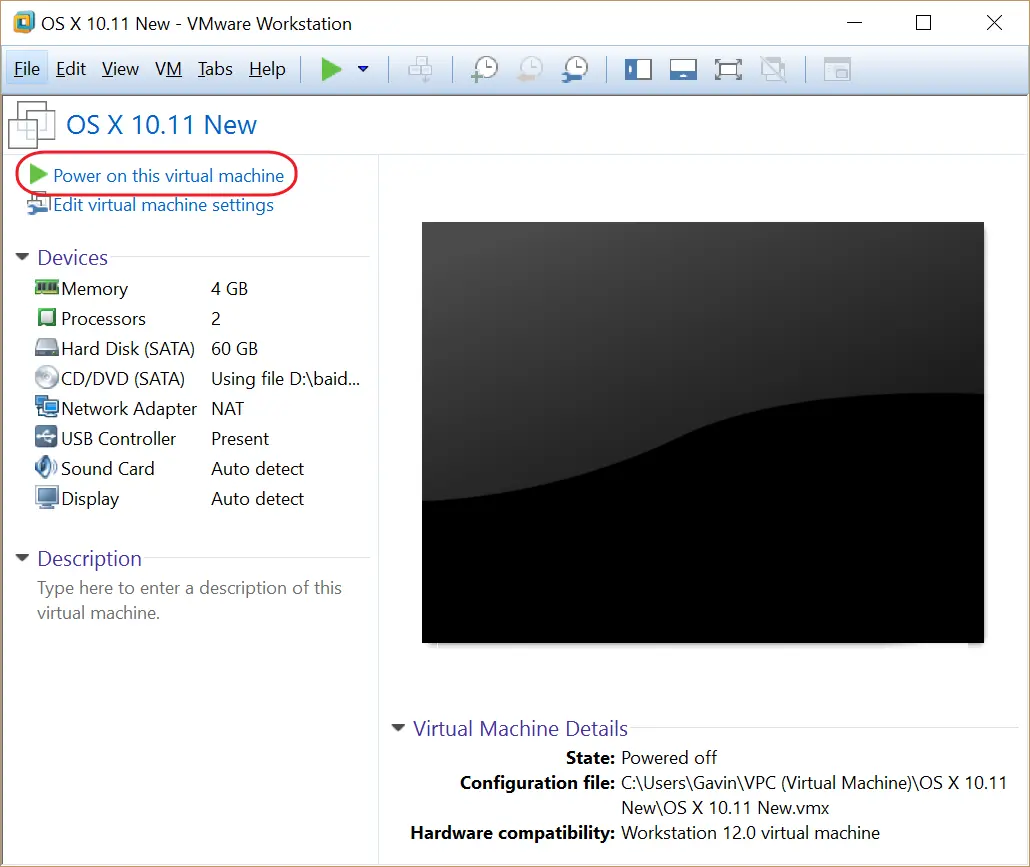Enter full screen mode

[728, 69]
